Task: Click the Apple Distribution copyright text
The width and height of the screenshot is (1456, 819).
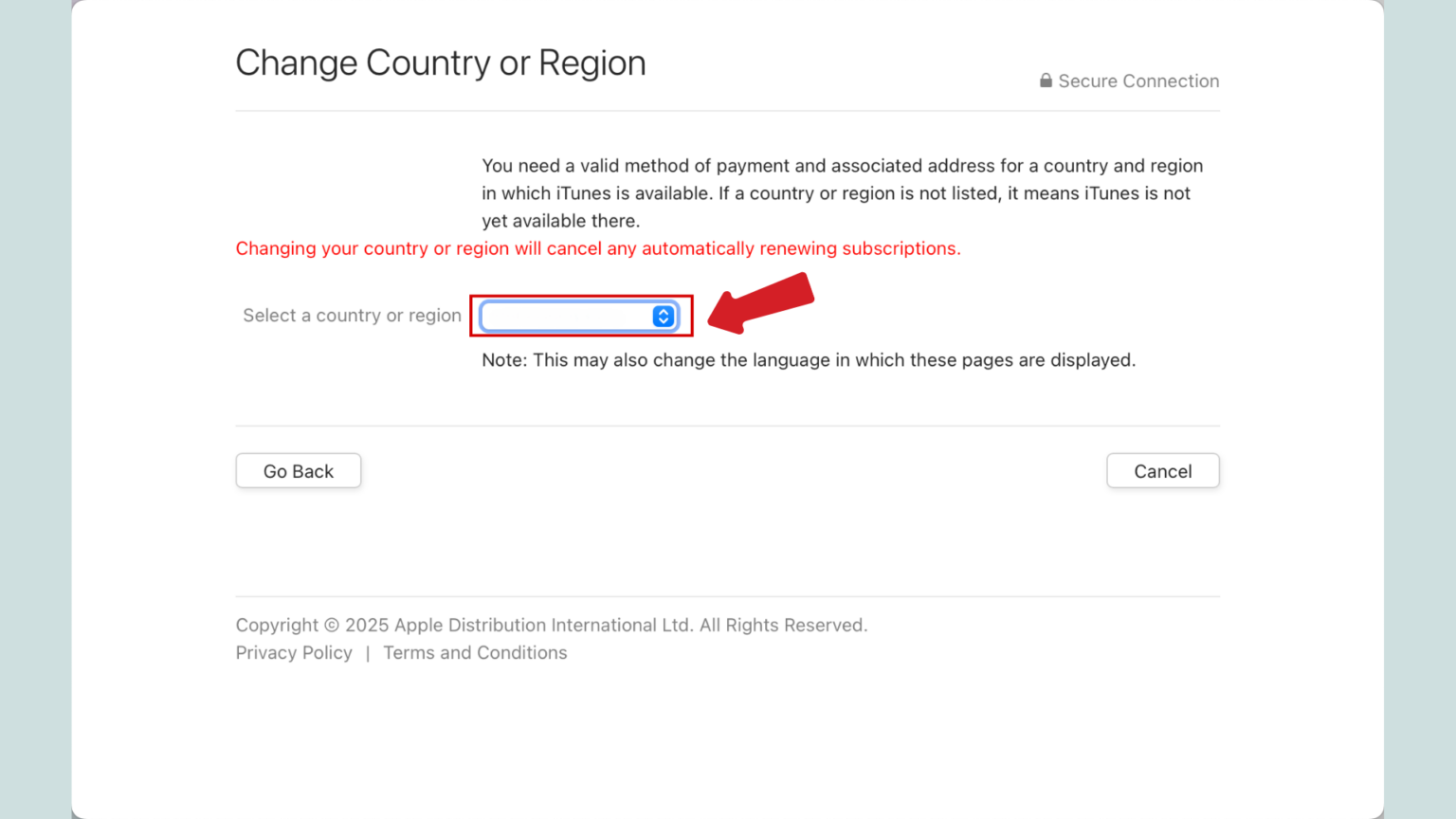Action: [551, 625]
